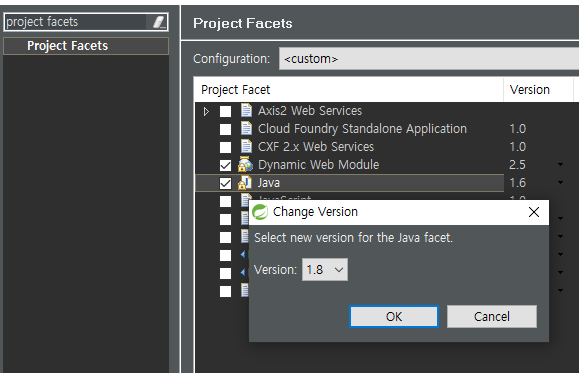Check the Axis2 Web Services checkbox
Image resolution: width=579 pixels, height=373 pixels.
[225, 111]
